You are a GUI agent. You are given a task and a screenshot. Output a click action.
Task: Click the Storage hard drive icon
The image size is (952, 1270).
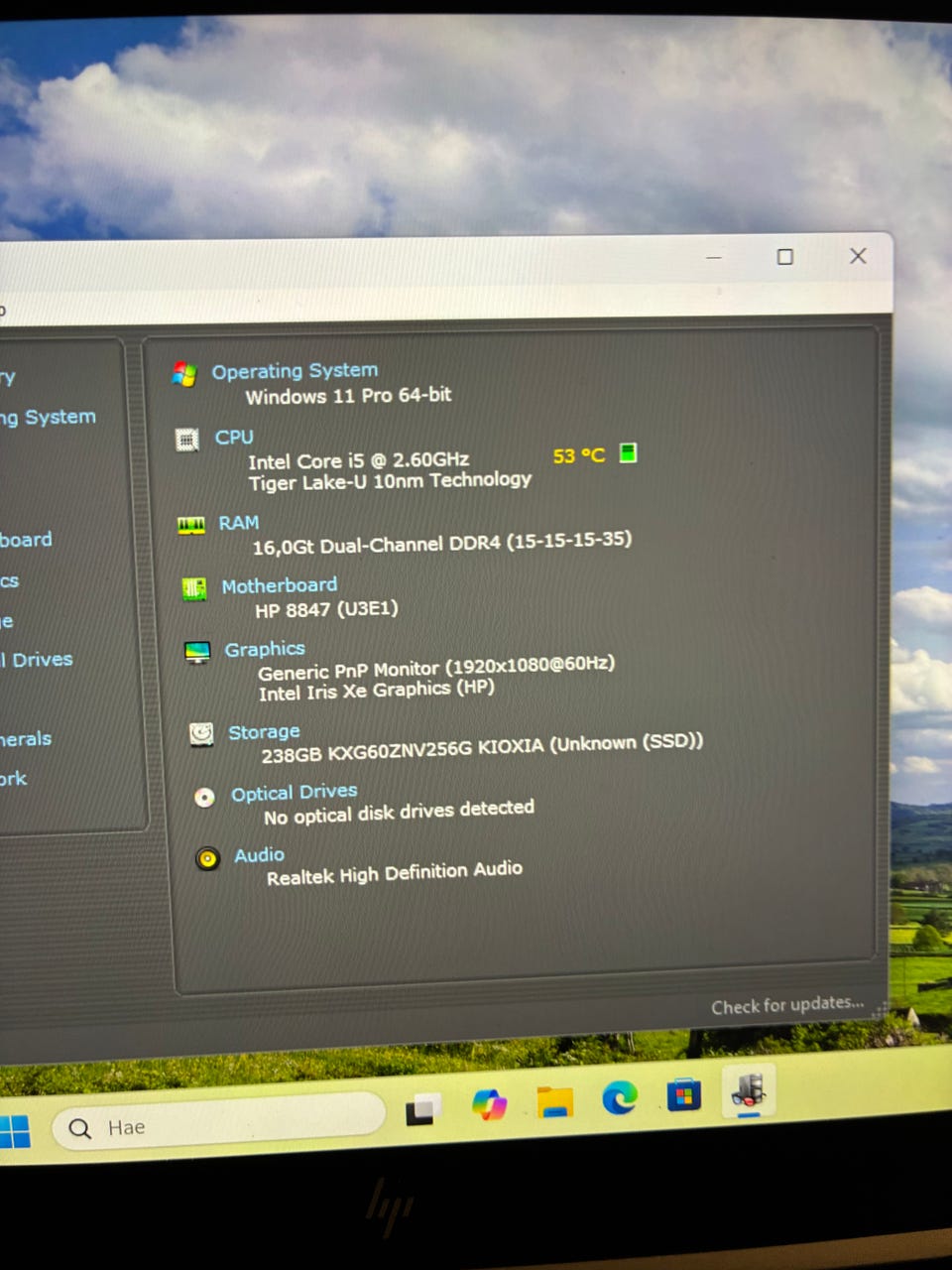(x=201, y=734)
